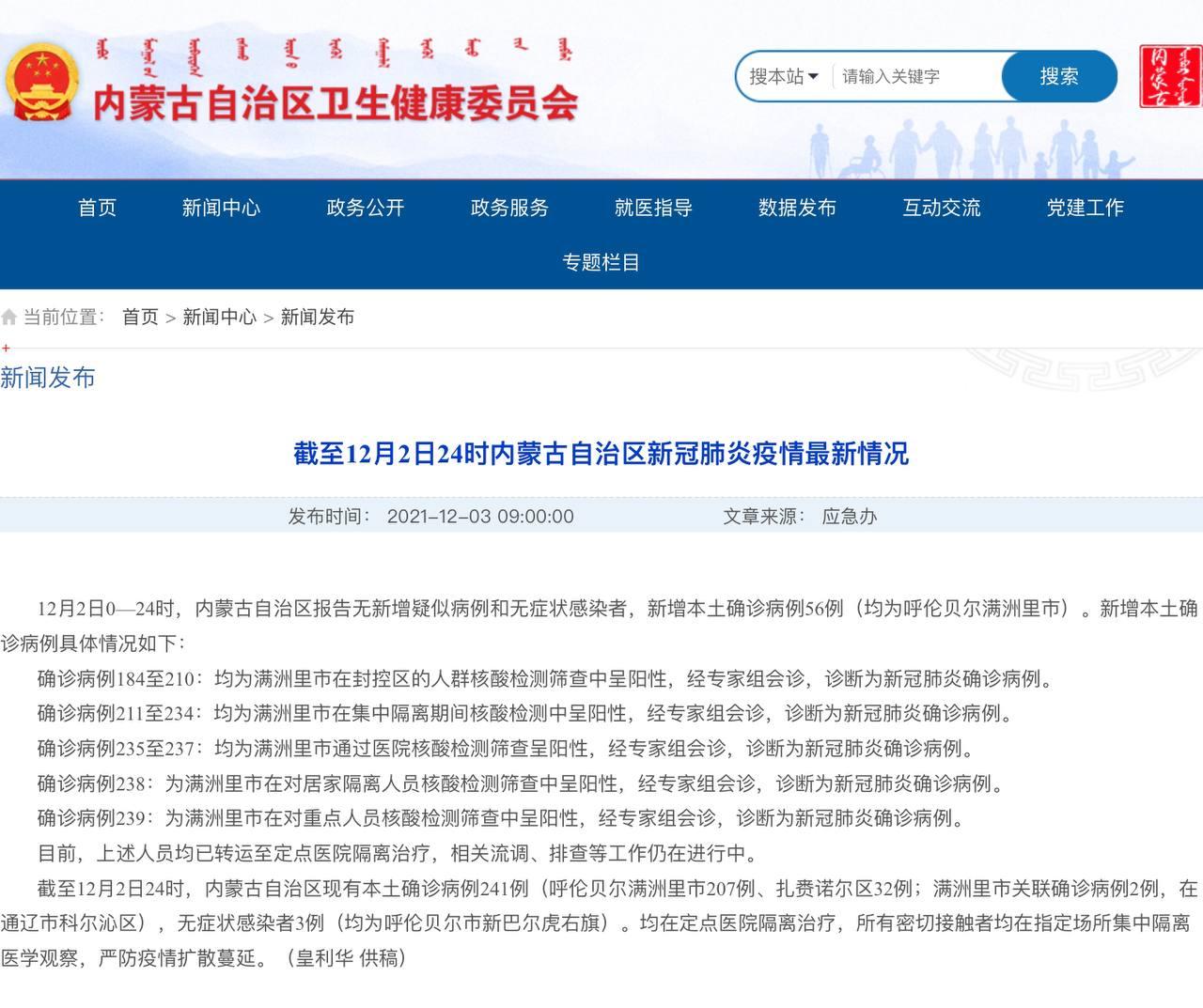Open the 政务公开 navigation menu item
Image resolution: width=1203 pixels, height=1008 pixels.
pos(365,208)
